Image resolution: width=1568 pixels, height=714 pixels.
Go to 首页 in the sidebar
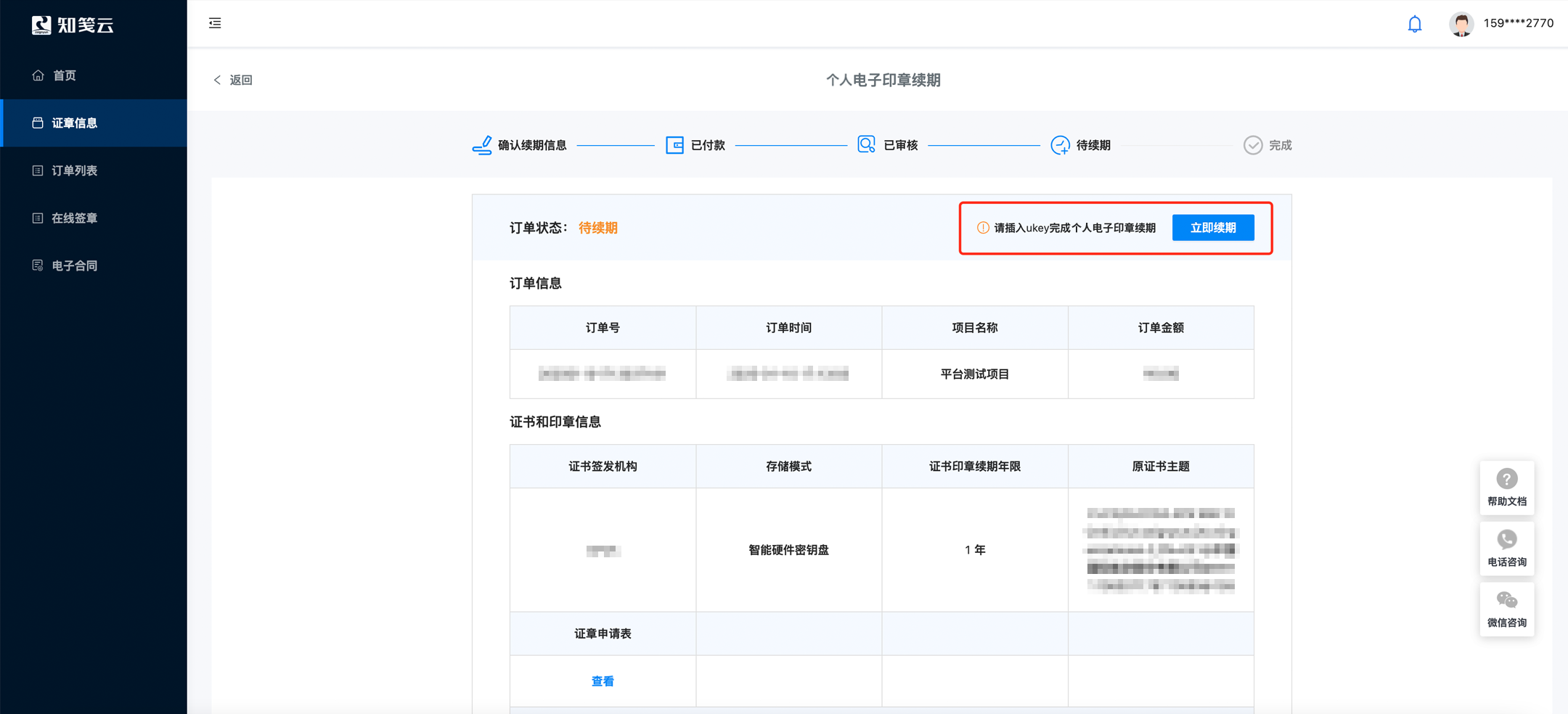tap(94, 75)
